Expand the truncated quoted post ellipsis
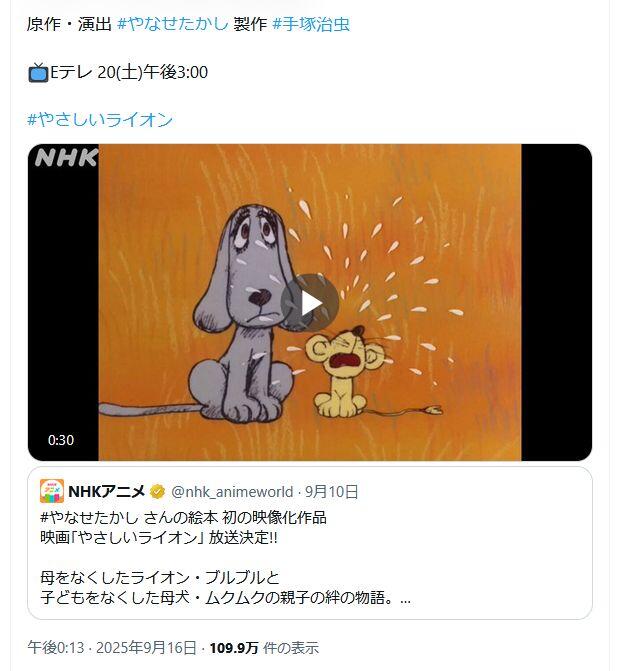Viewport: 634px width, 671px height. click(405, 598)
